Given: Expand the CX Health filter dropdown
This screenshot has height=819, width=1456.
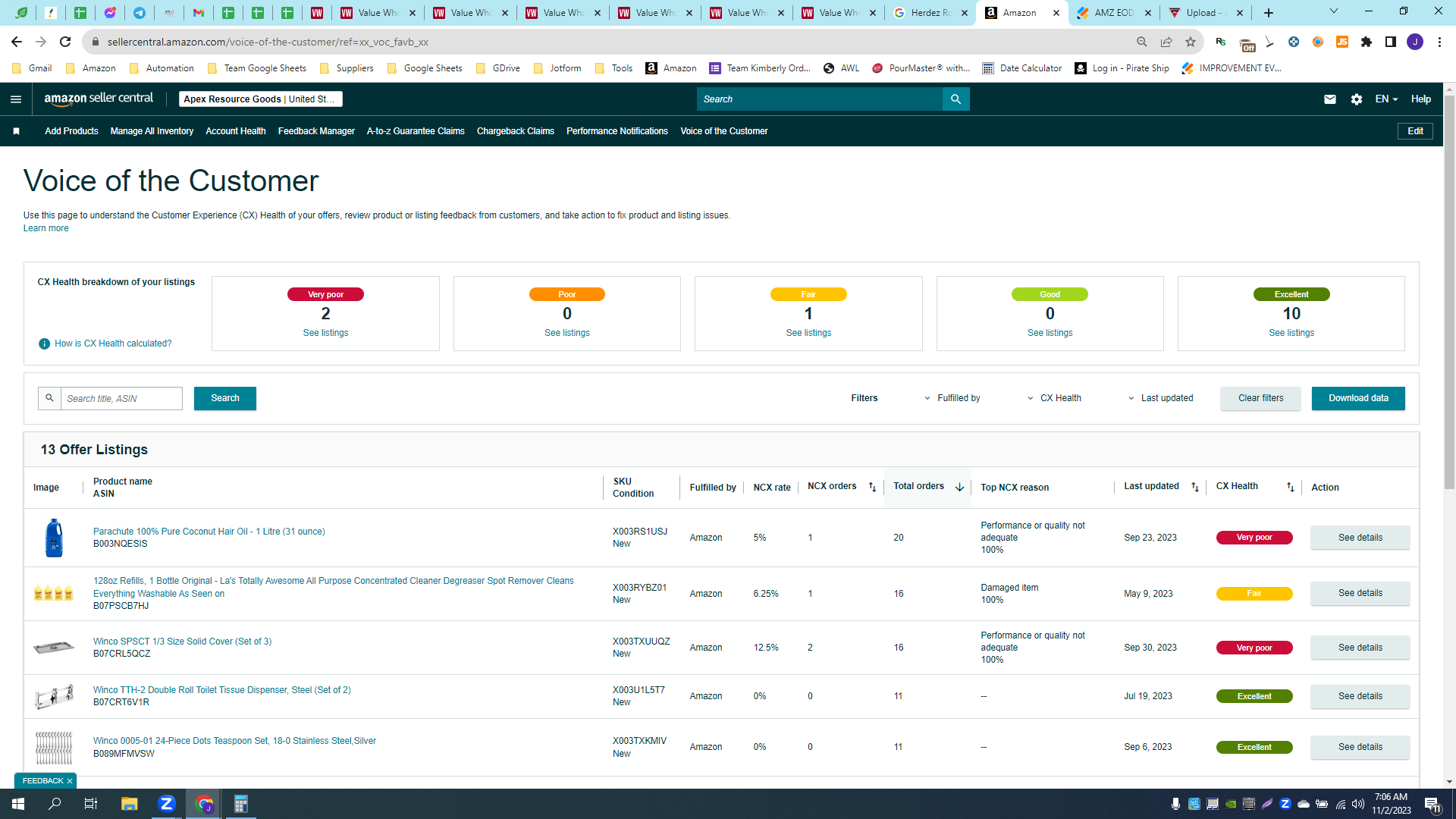Looking at the screenshot, I should pos(1054,398).
